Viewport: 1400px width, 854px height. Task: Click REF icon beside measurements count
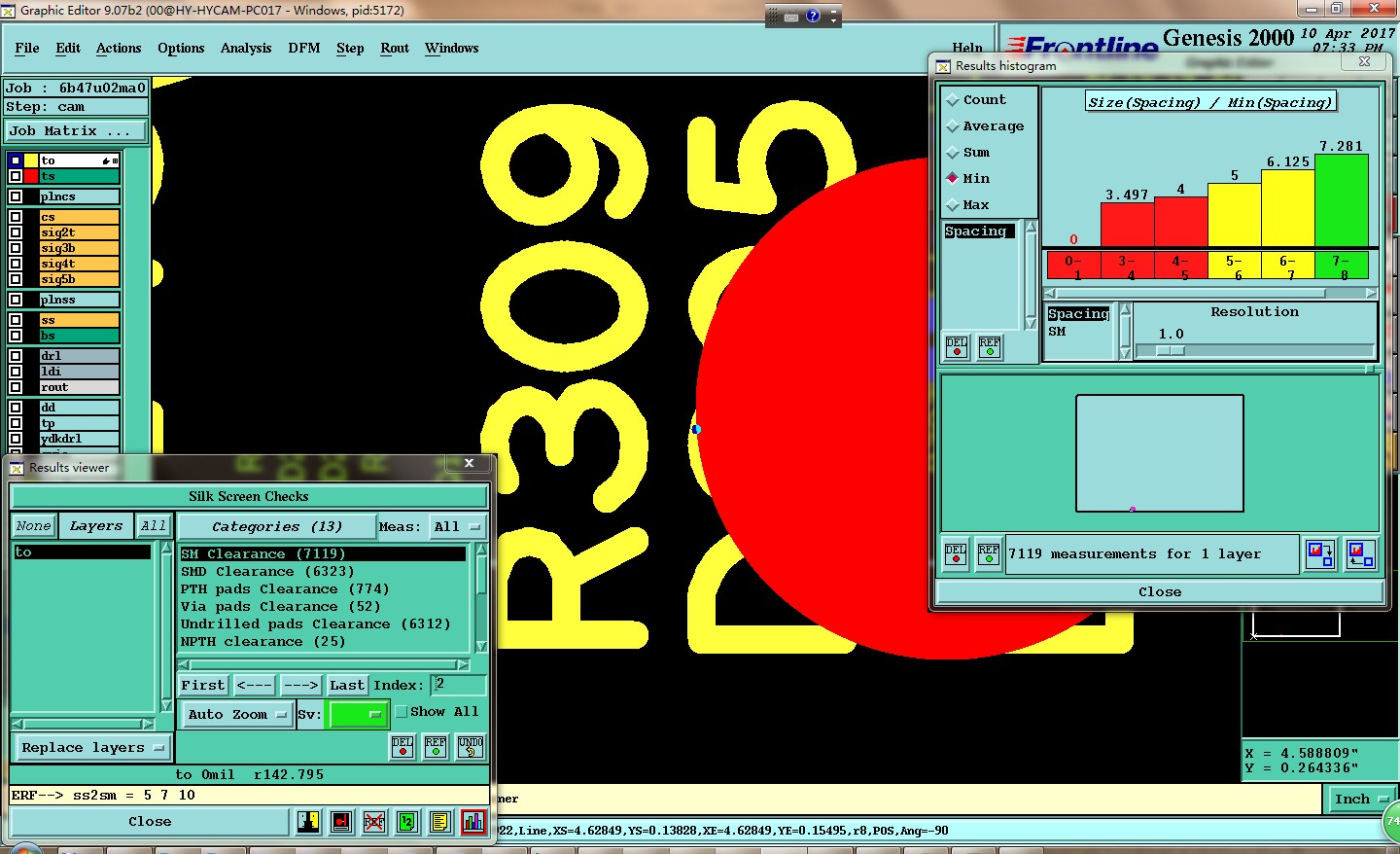click(989, 554)
